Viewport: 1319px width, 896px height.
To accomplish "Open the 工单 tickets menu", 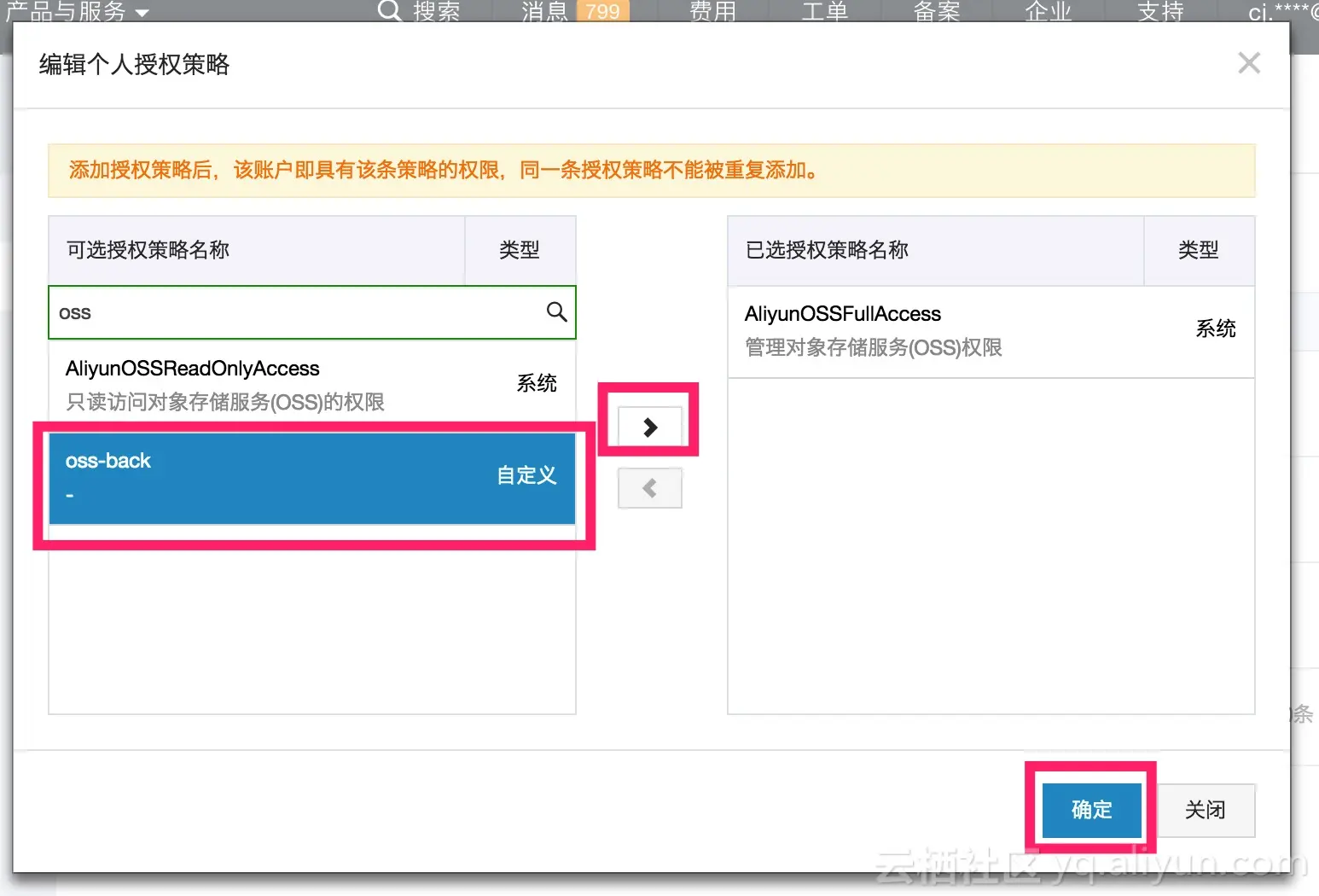I will pos(825,12).
